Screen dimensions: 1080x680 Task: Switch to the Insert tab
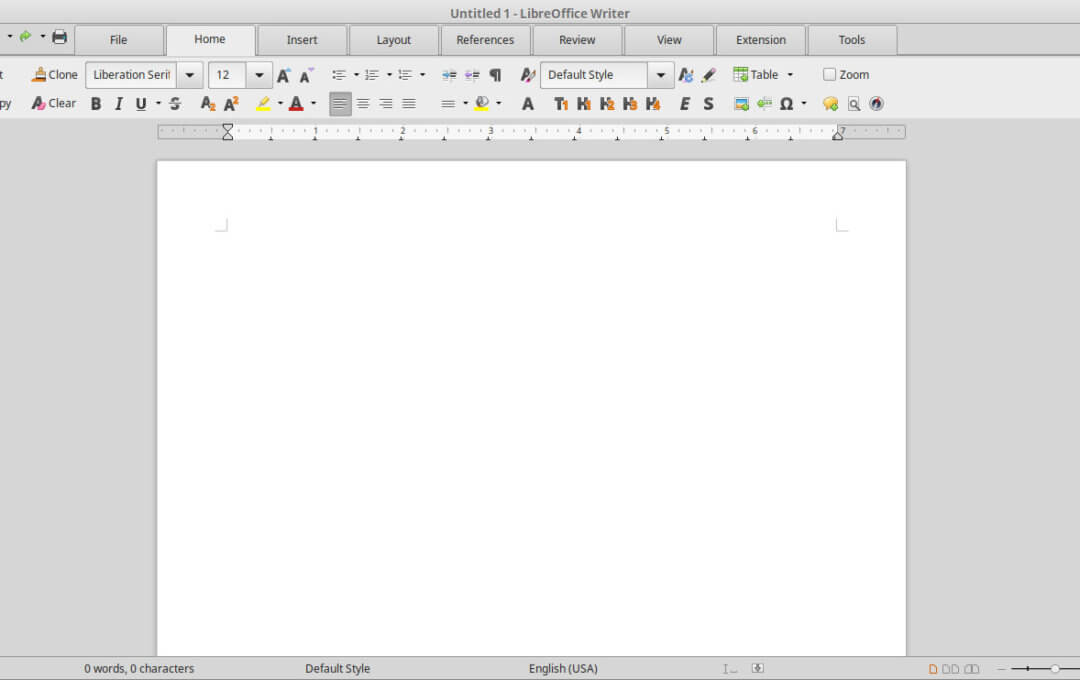click(x=302, y=40)
